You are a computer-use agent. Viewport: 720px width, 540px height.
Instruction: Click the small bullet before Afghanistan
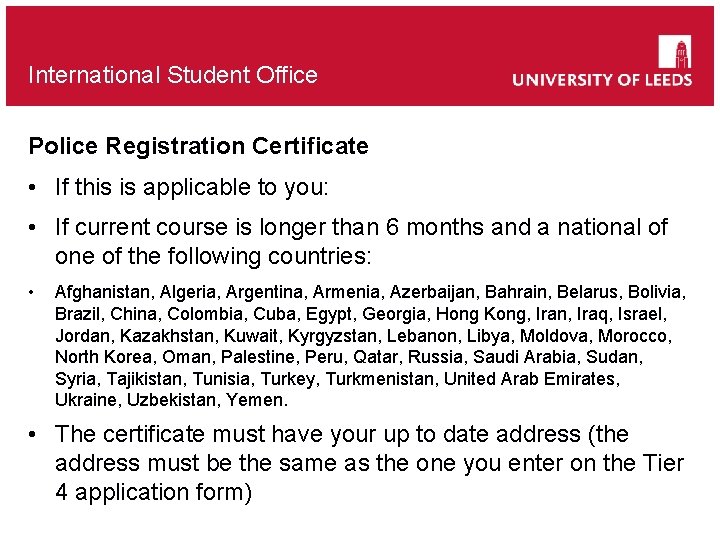pyautogui.click(x=34, y=292)
